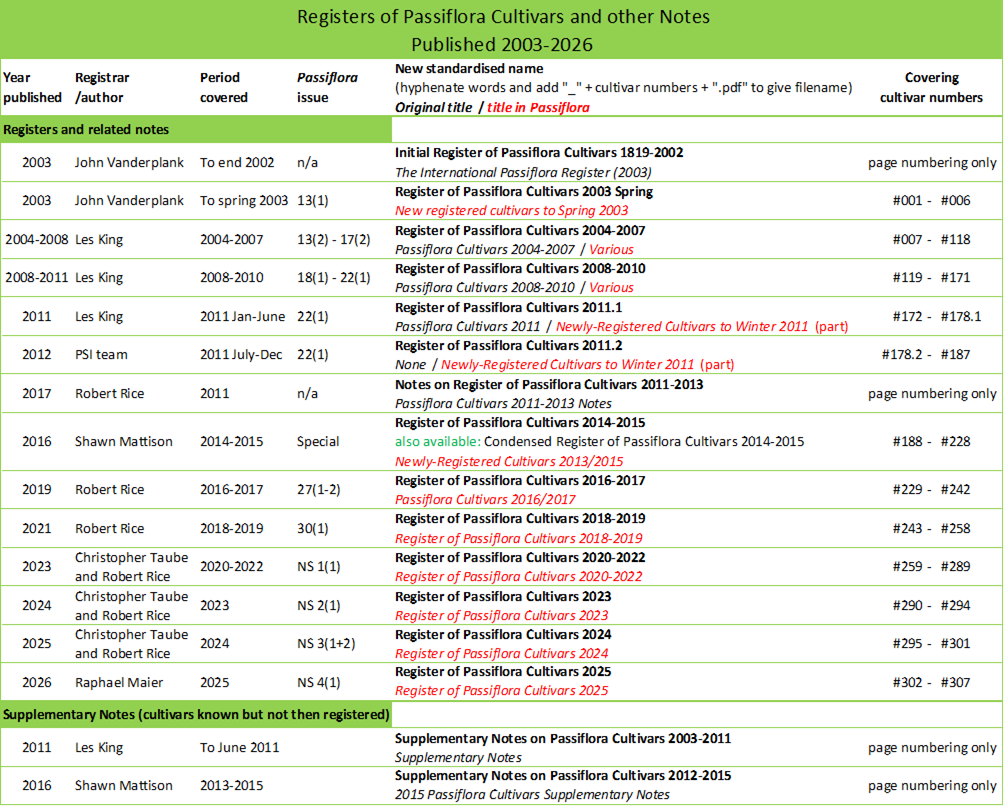Click the issue cell '18(1) - 22(1)'
Screen dimensions: 1004x806
click(x=334, y=277)
